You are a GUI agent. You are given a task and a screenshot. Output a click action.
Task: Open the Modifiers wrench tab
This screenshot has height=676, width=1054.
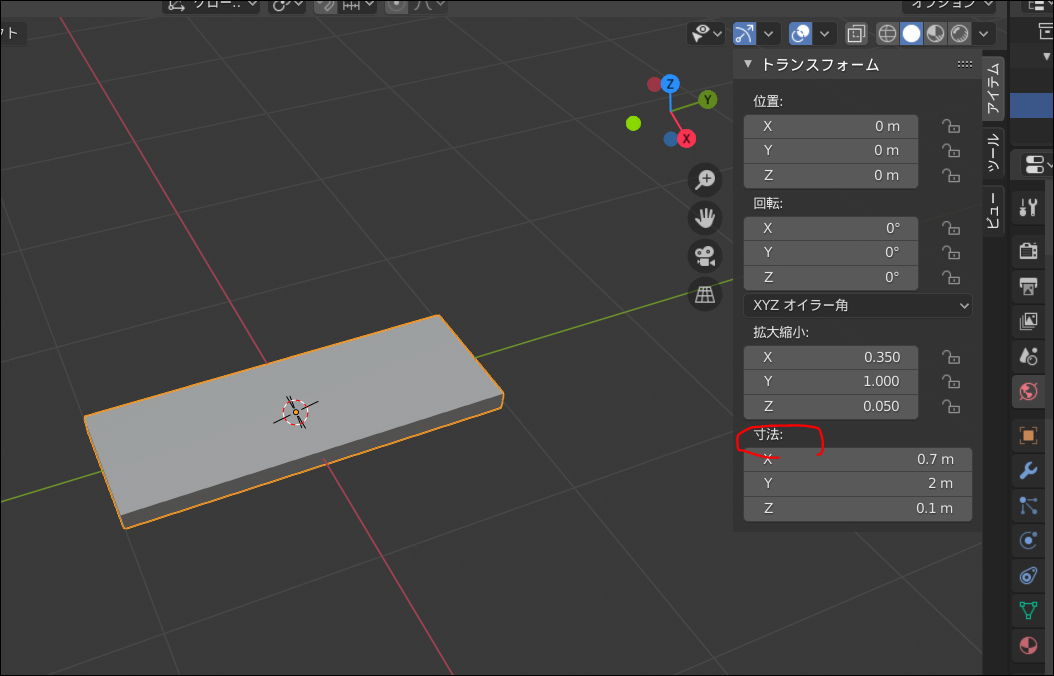pos(1028,470)
